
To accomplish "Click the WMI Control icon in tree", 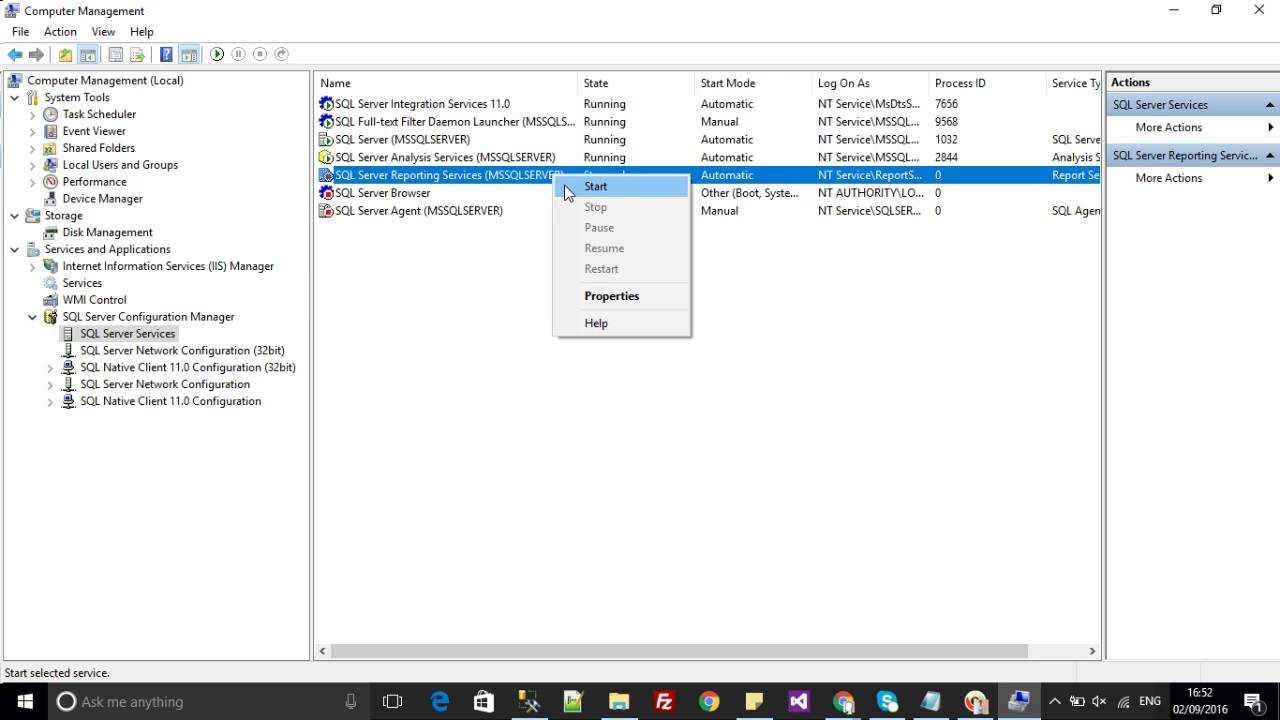I will point(50,300).
